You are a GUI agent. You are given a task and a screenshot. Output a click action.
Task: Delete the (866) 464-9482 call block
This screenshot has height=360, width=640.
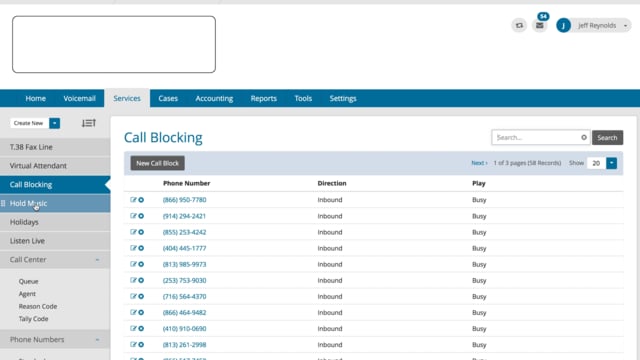point(141,312)
